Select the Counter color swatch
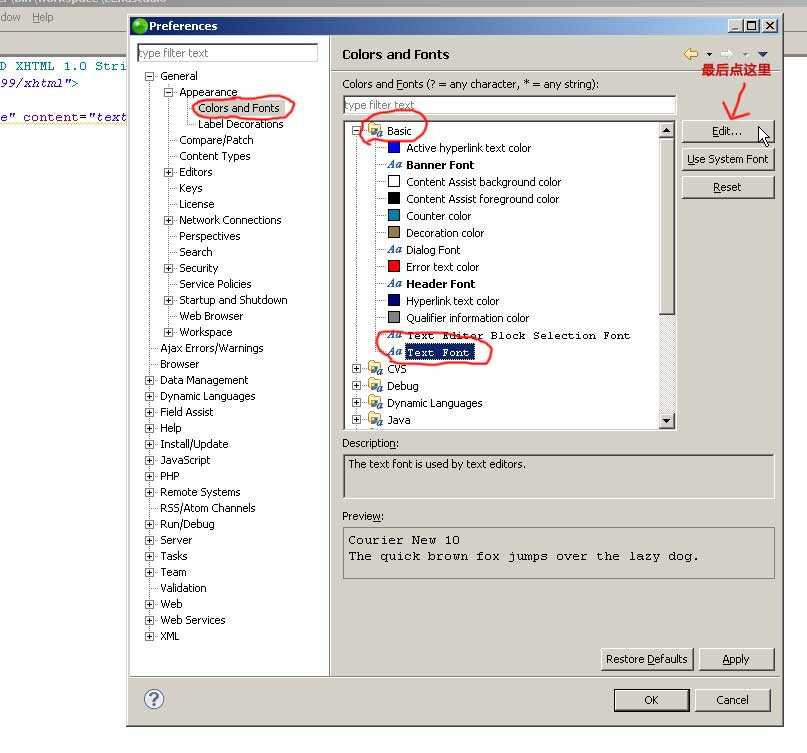807x753 pixels. (394, 216)
